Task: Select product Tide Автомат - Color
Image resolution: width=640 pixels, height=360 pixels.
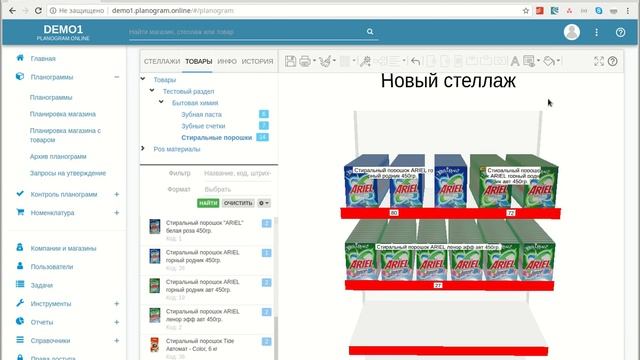Action: click(207, 347)
